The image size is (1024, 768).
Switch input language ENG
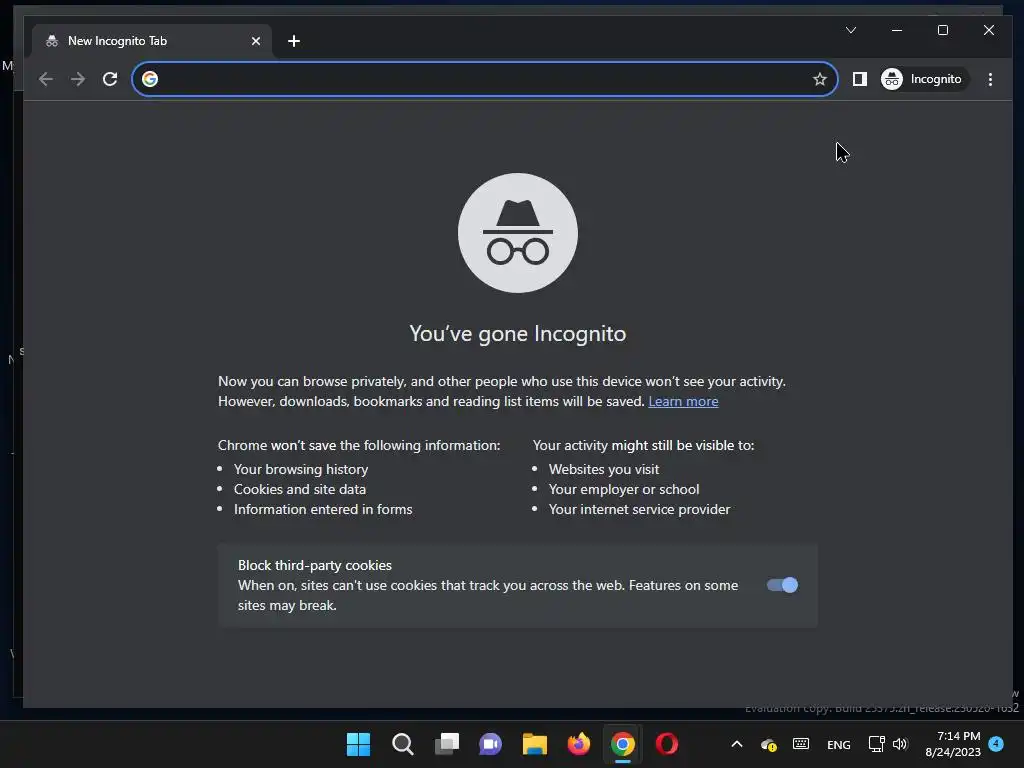click(839, 744)
